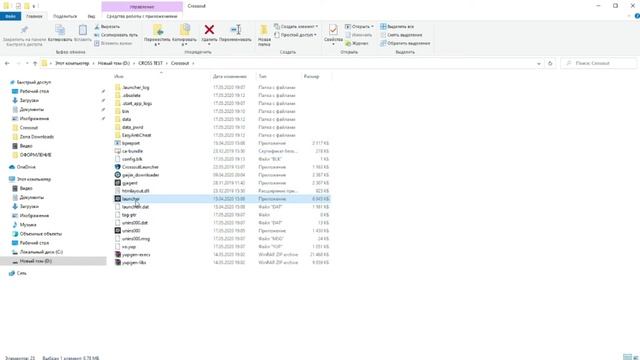
Task: Click Select all (Выделить все)
Action: coord(397,27)
